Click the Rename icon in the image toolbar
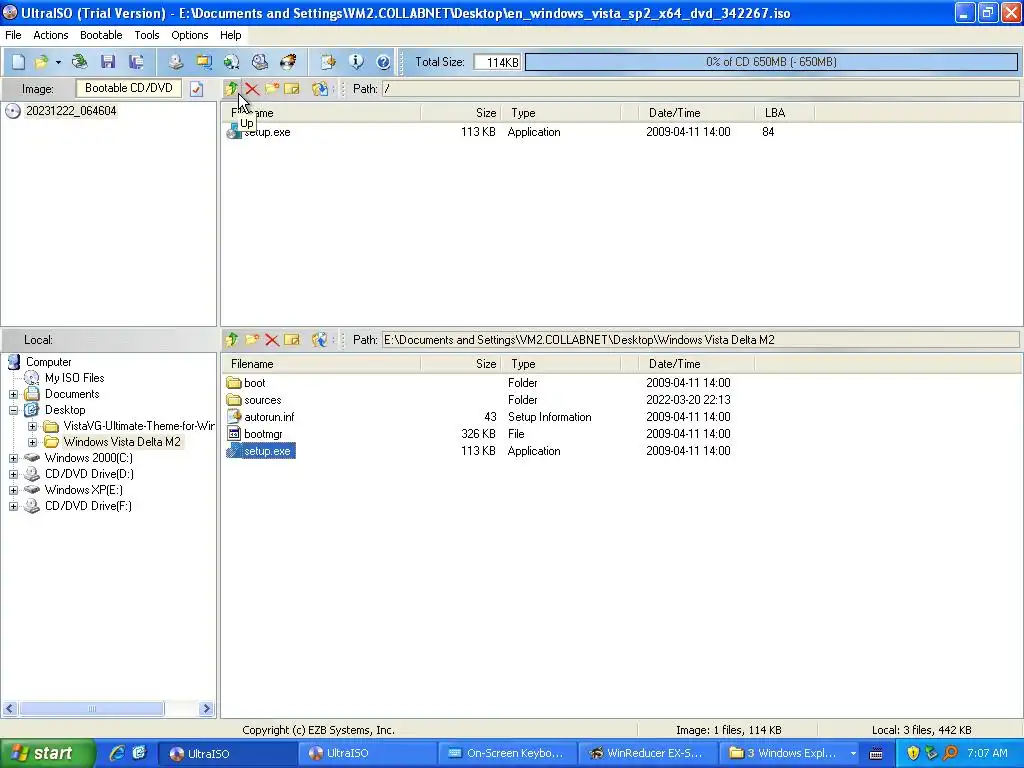This screenshot has width=1024, height=768. pyautogui.click(x=292, y=88)
